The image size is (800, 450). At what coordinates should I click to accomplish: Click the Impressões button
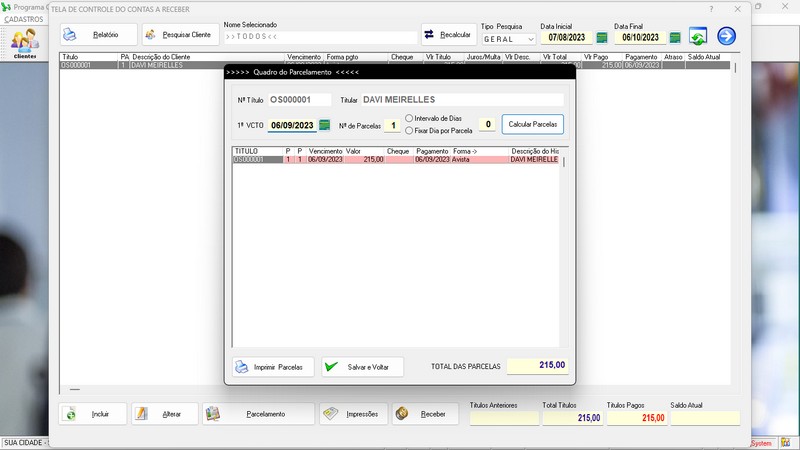coord(354,414)
